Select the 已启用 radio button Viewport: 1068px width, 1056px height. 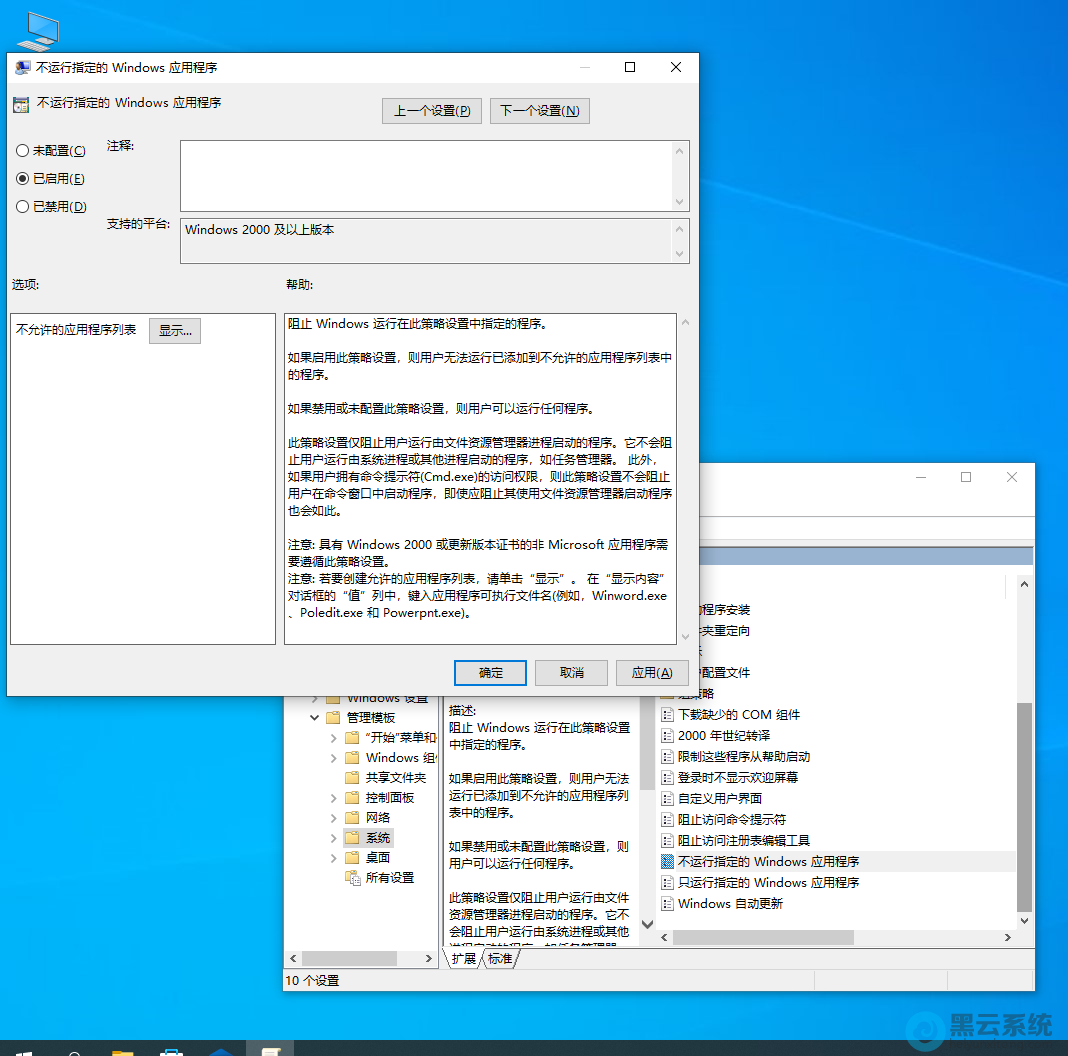tap(22, 178)
